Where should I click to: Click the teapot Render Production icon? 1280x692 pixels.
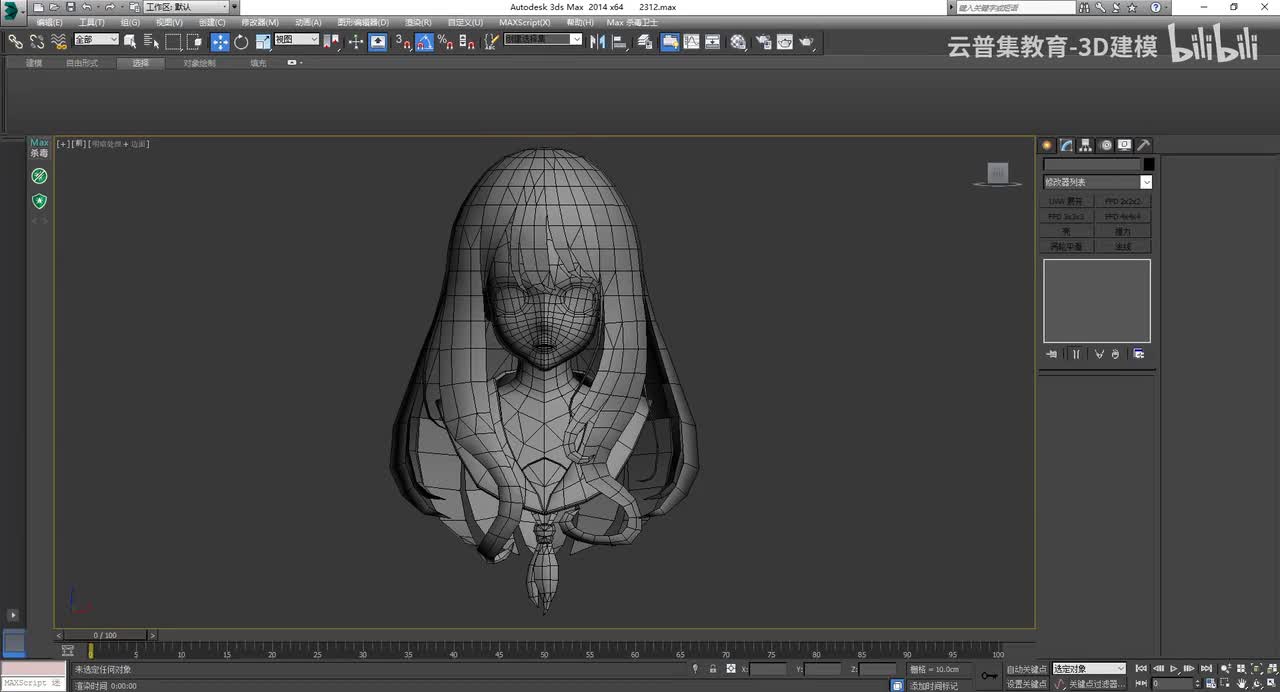806,42
